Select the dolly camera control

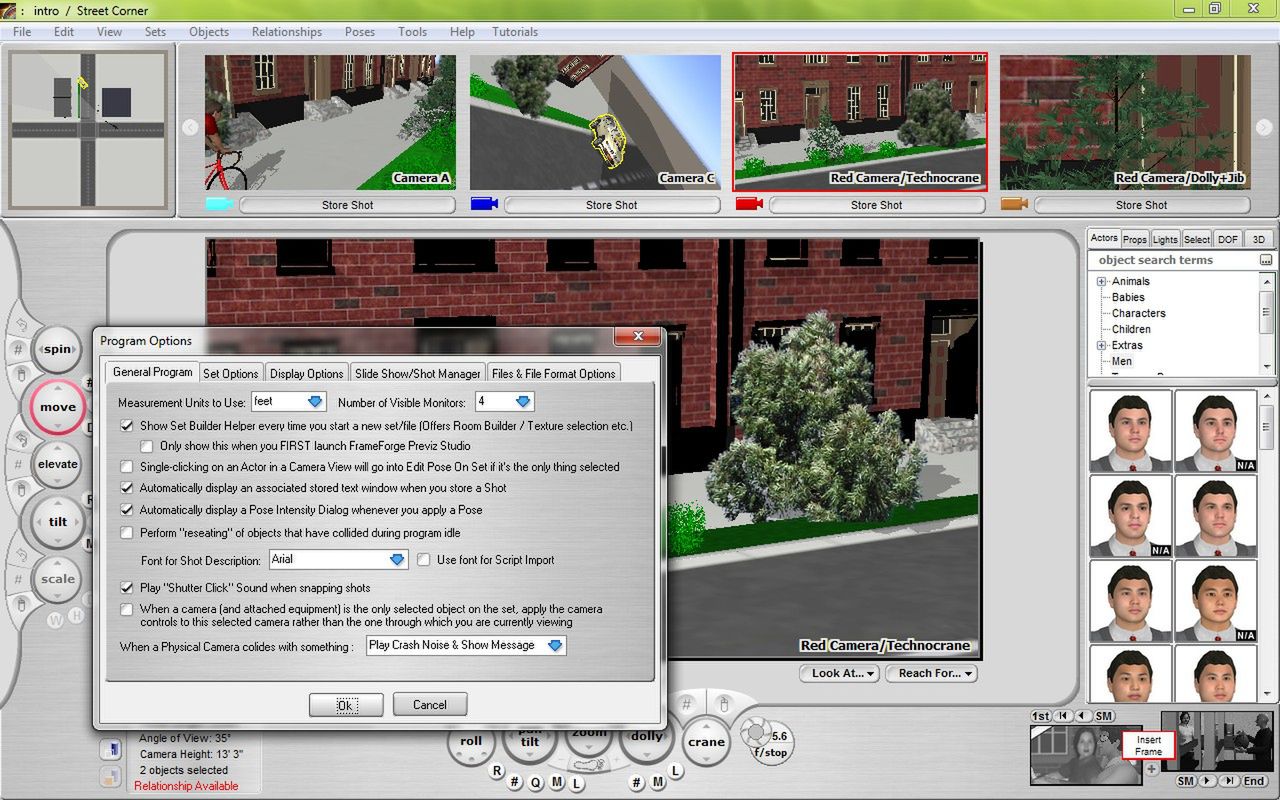click(647, 738)
